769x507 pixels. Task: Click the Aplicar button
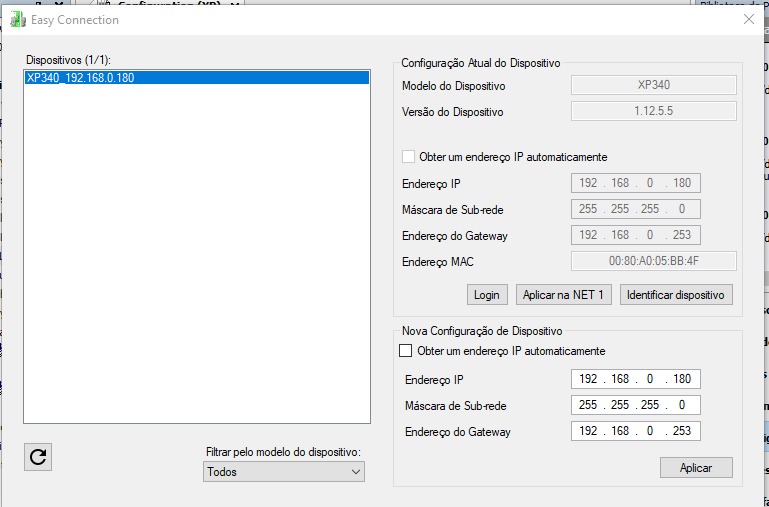coord(696,468)
